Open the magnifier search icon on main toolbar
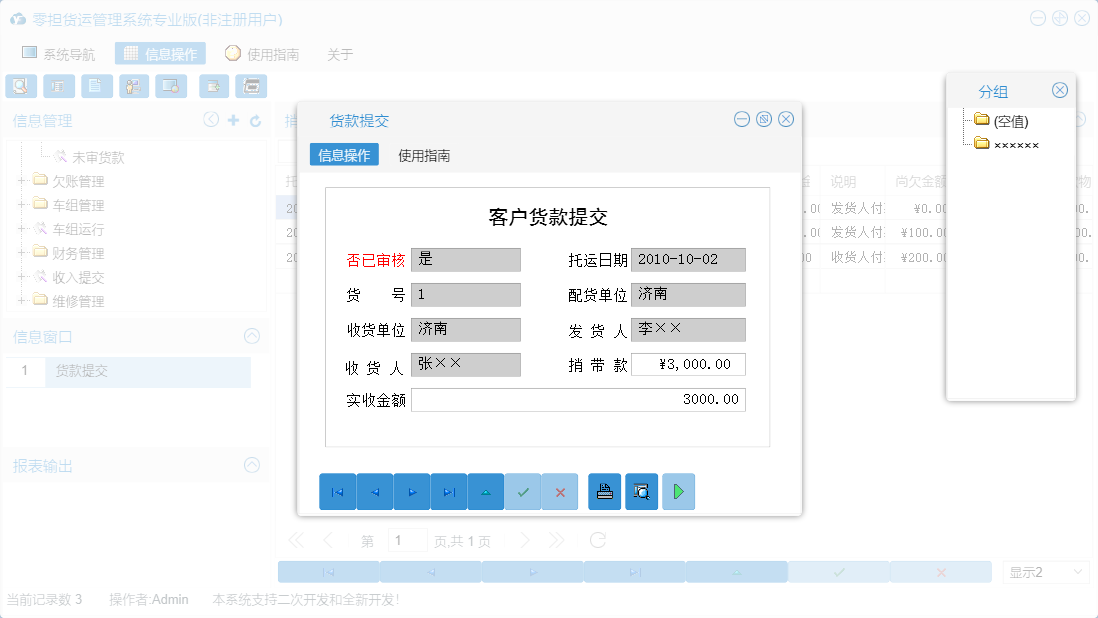1098x618 pixels. click(x=20, y=86)
